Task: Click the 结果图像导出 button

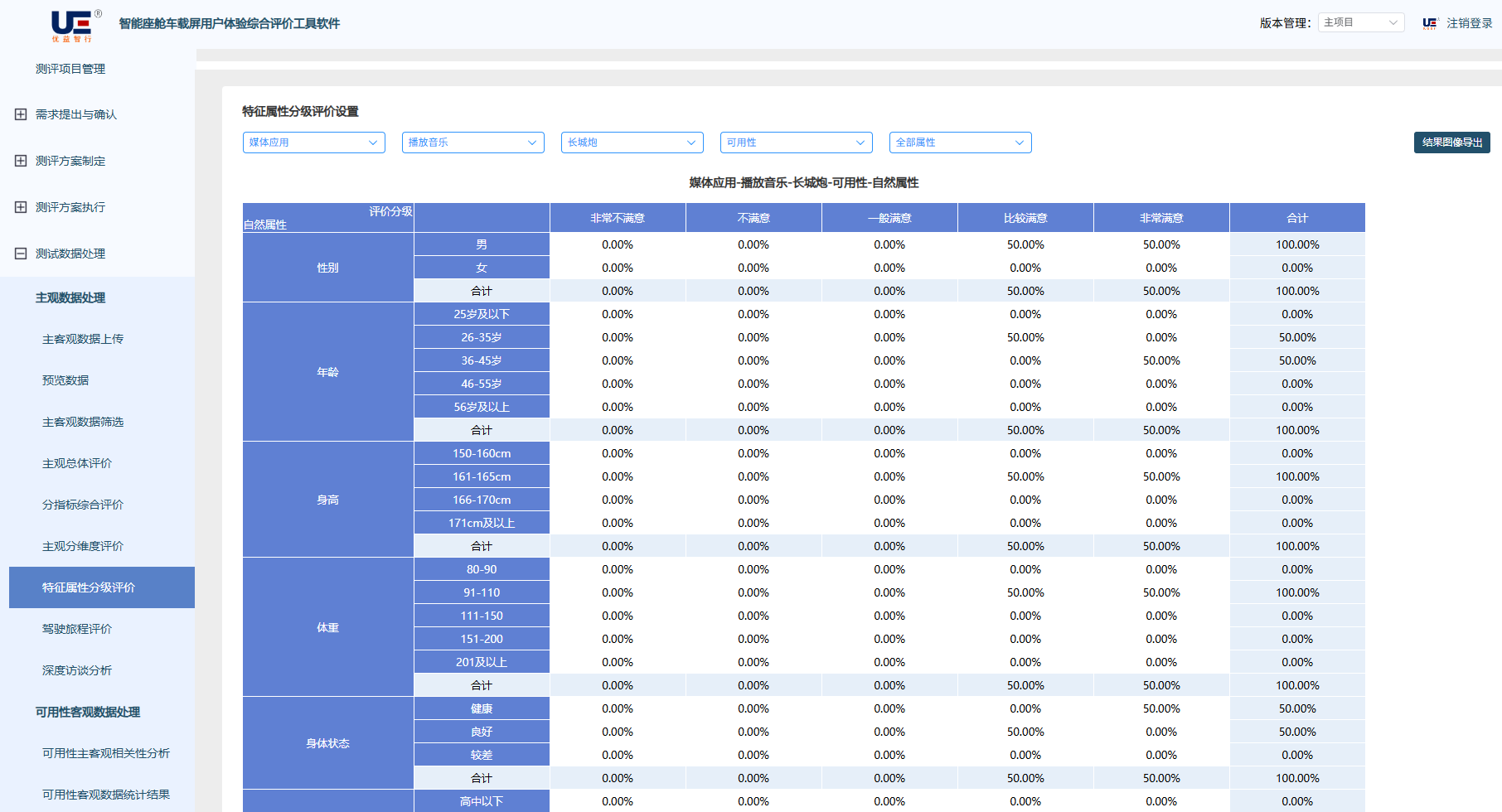Action: (1452, 143)
